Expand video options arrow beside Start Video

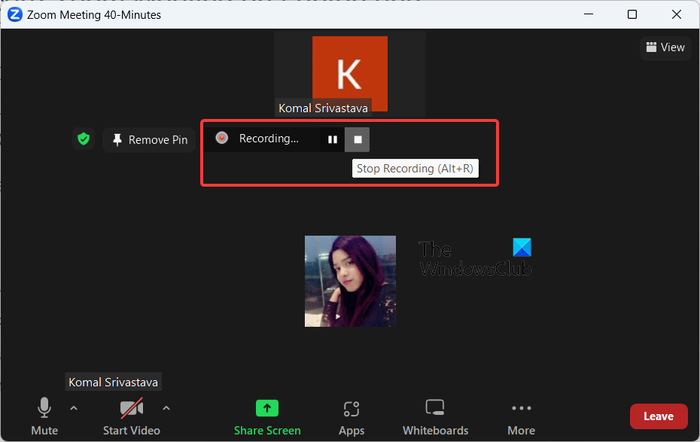click(166, 408)
